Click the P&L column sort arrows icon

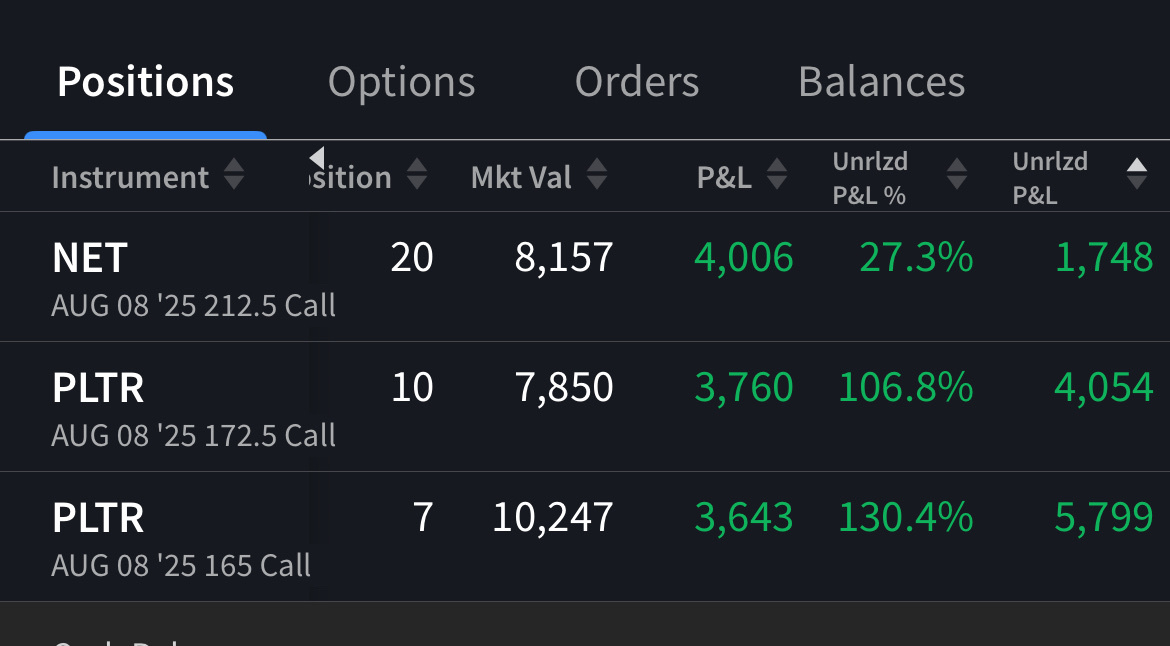click(776, 177)
